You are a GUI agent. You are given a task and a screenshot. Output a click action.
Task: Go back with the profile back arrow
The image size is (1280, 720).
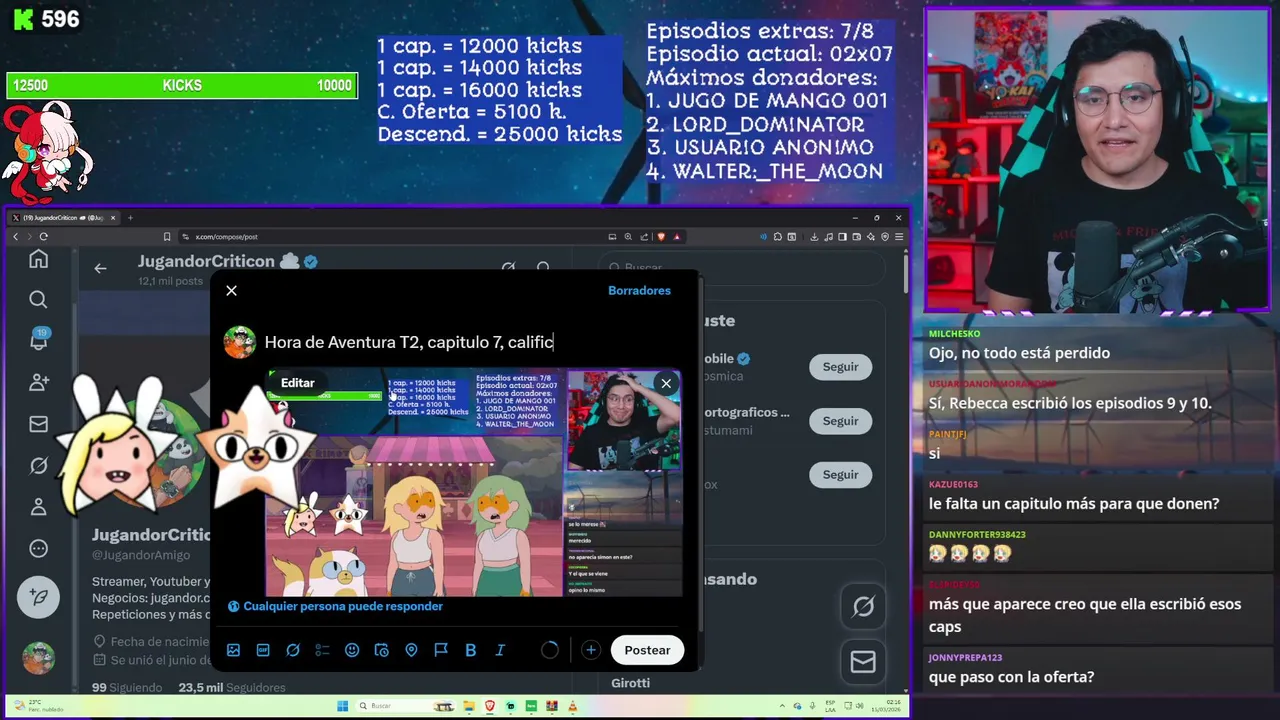coord(100,268)
